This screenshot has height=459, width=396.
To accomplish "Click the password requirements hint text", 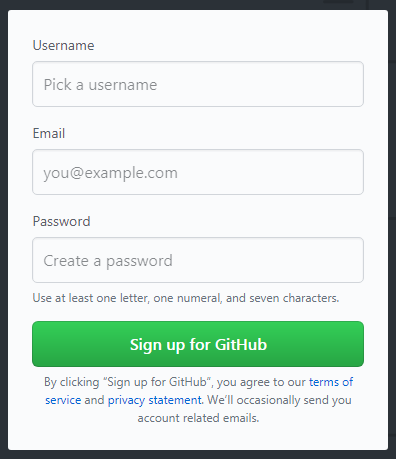I will (x=186, y=298).
